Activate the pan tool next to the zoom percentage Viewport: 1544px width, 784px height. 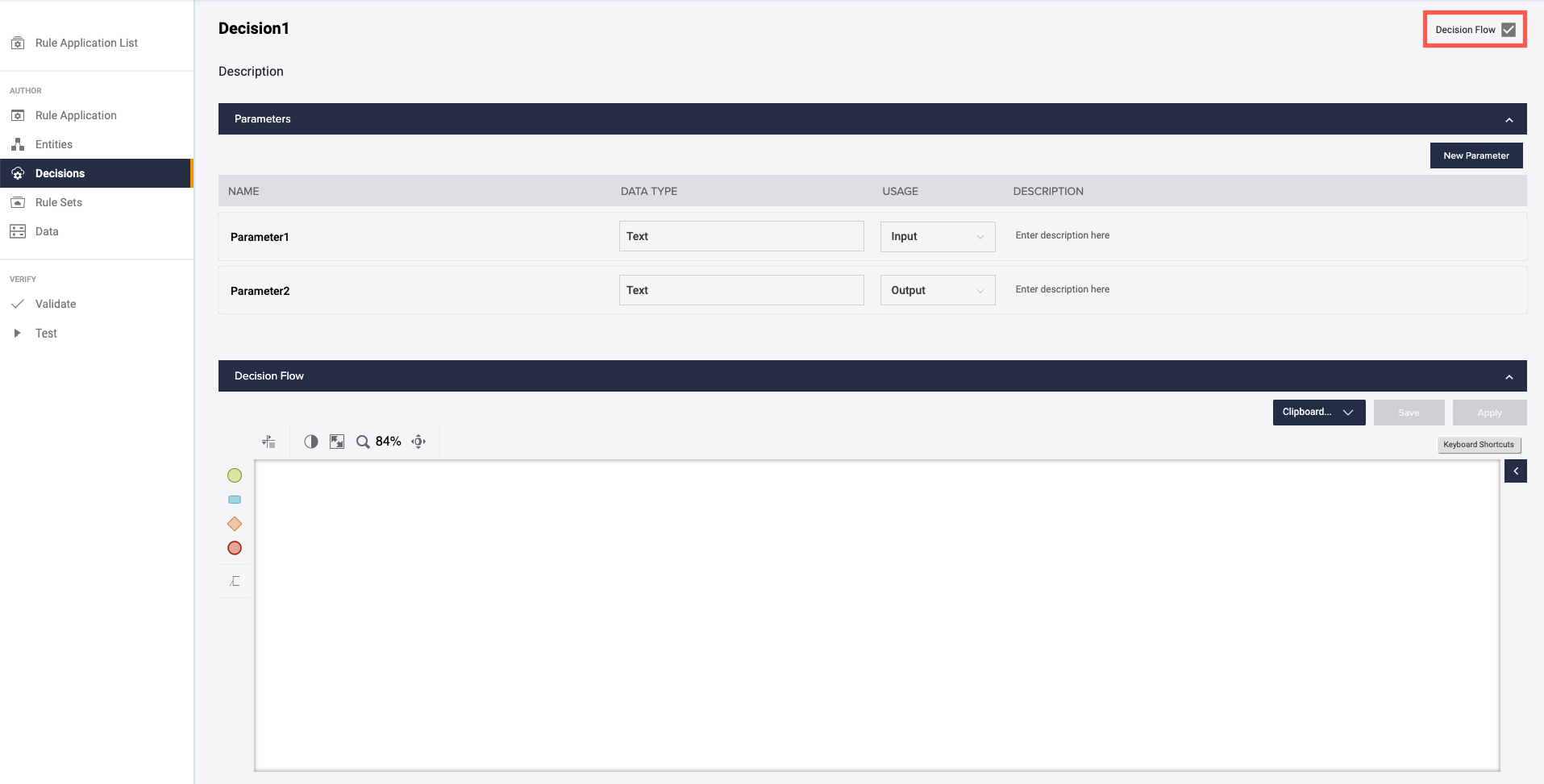(x=418, y=441)
